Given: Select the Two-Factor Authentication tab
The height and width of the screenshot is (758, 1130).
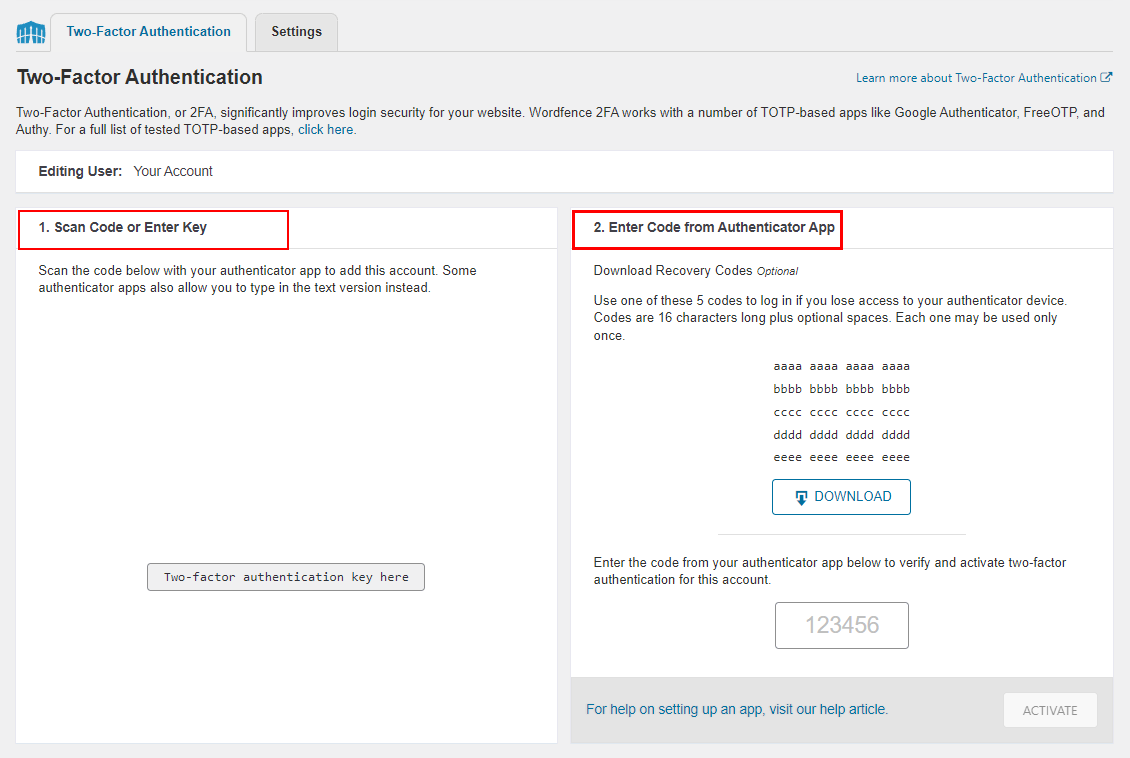Looking at the screenshot, I should [148, 31].
